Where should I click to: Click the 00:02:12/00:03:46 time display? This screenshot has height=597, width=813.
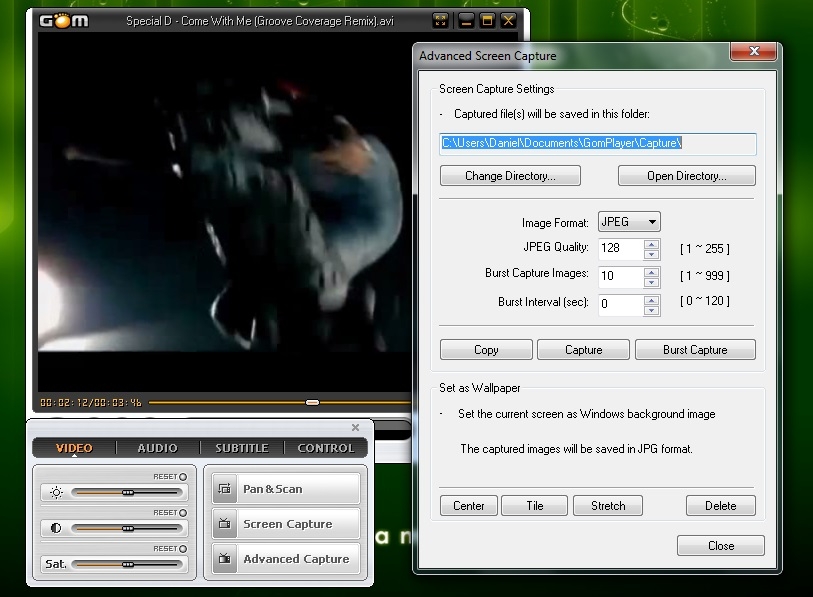click(91, 402)
